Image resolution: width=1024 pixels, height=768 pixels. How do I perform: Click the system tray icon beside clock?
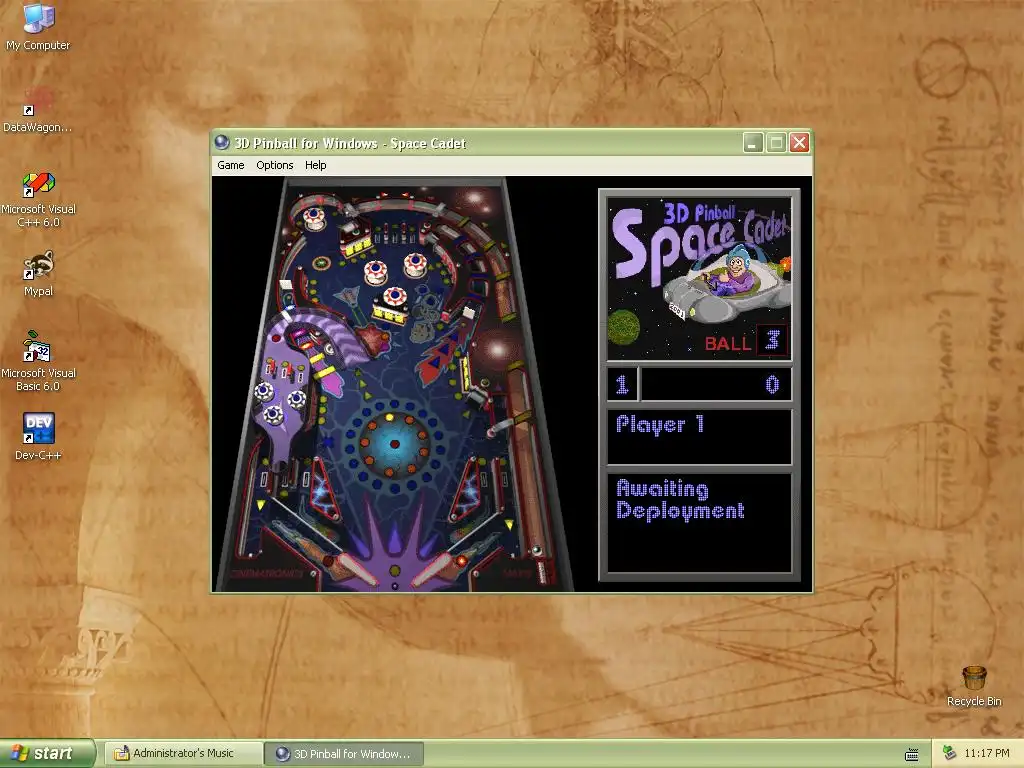pyautogui.click(x=949, y=753)
